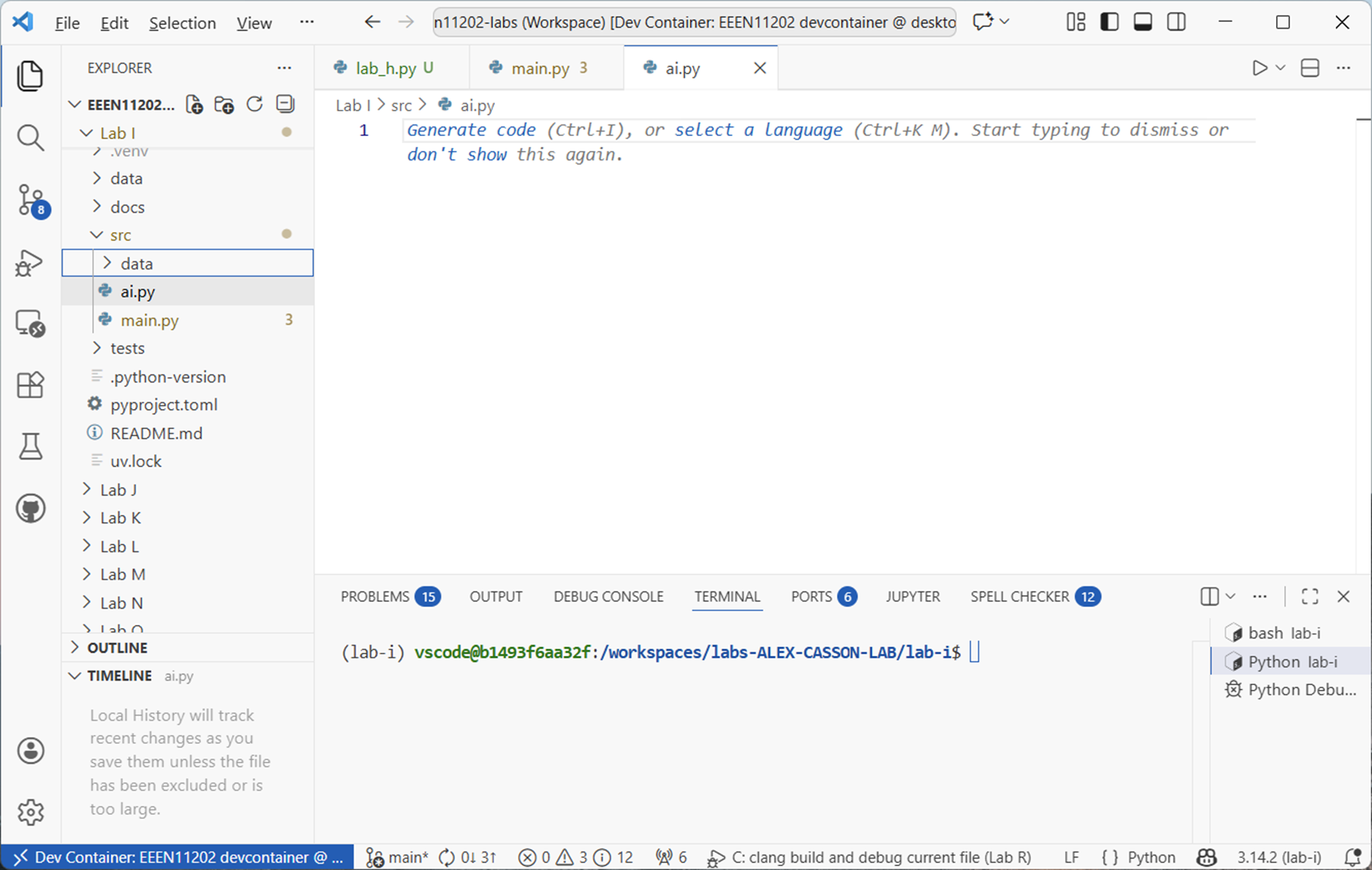Viewport: 1372px width, 870px height.
Task: Open the Run and Debug view
Action: (x=30, y=263)
